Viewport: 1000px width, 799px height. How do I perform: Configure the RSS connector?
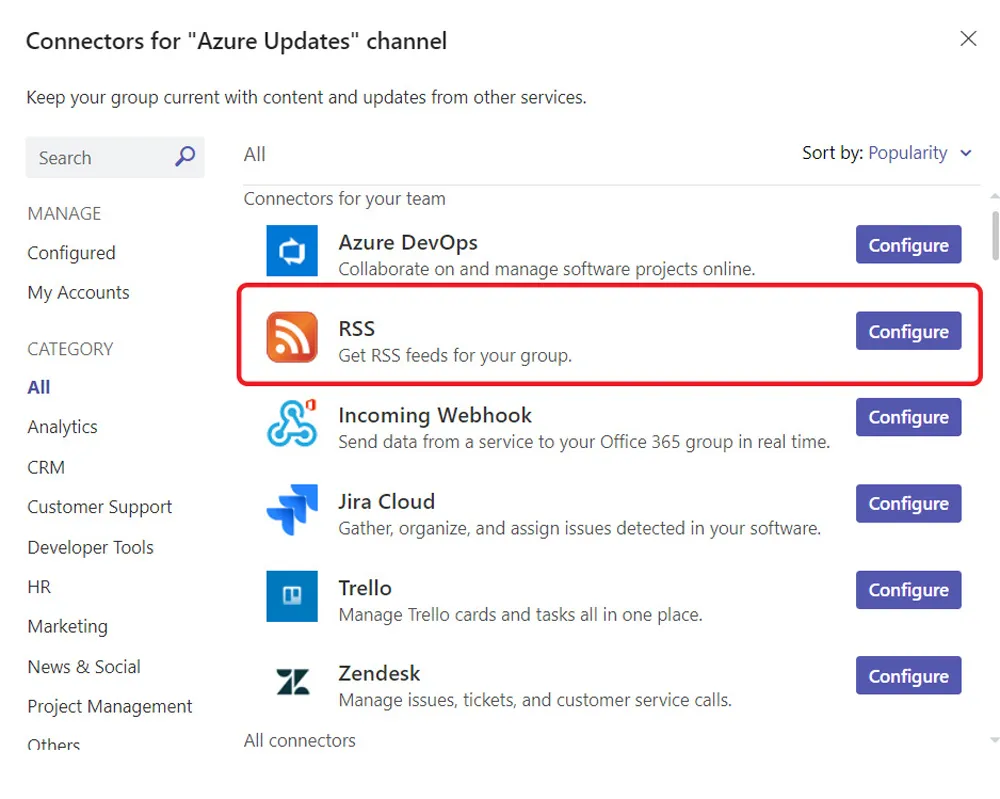pyautogui.click(x=908, y=330)
